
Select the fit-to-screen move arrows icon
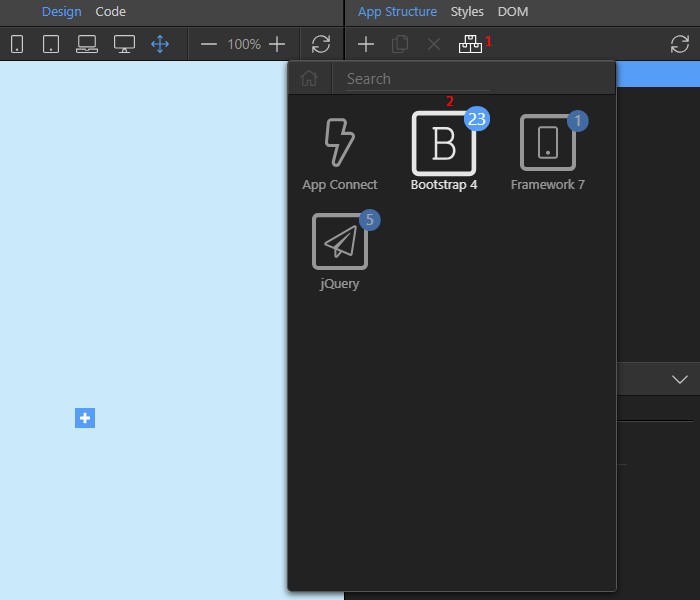(160, 44)
